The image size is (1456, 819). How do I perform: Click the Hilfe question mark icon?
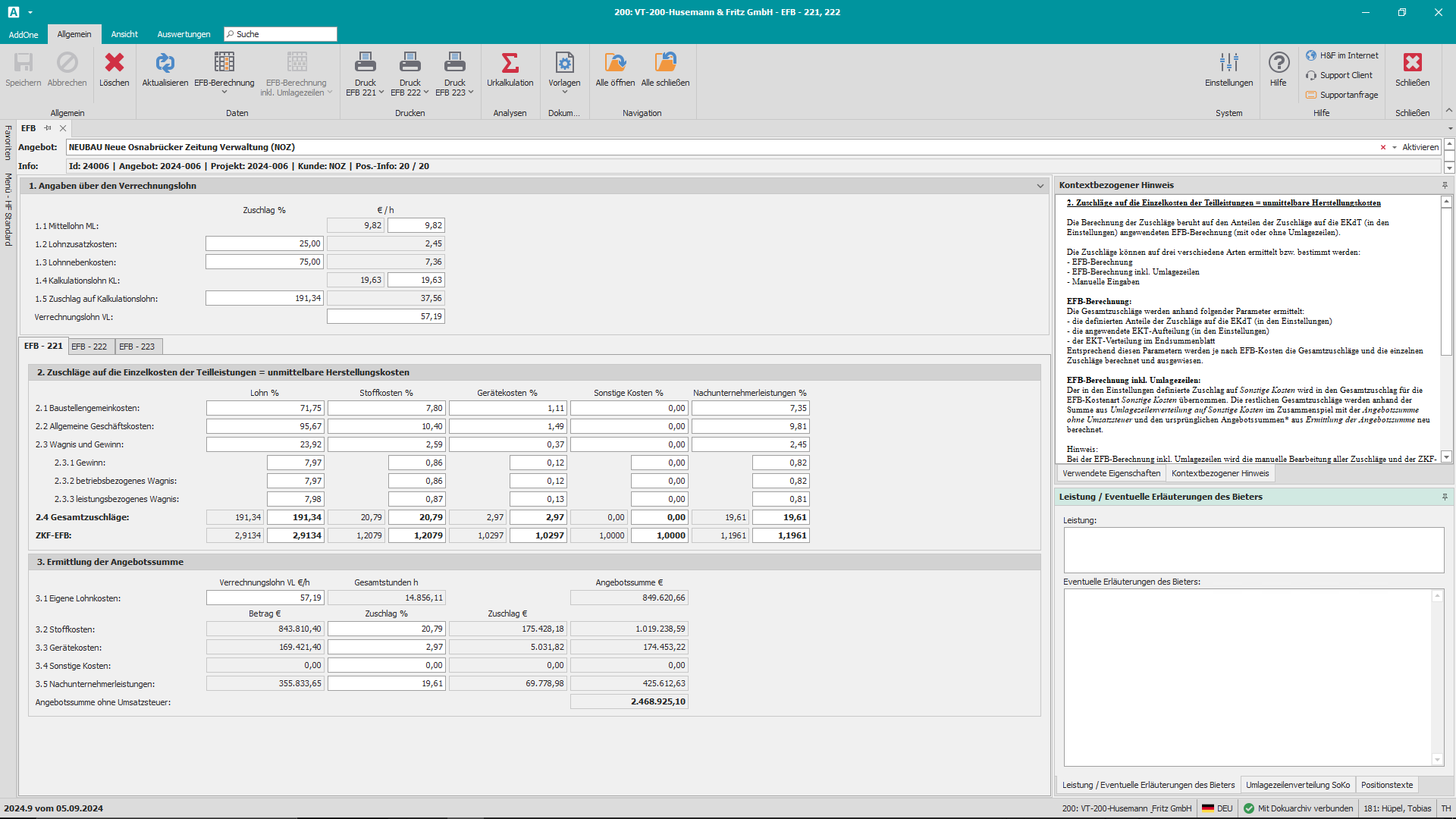1279,63
